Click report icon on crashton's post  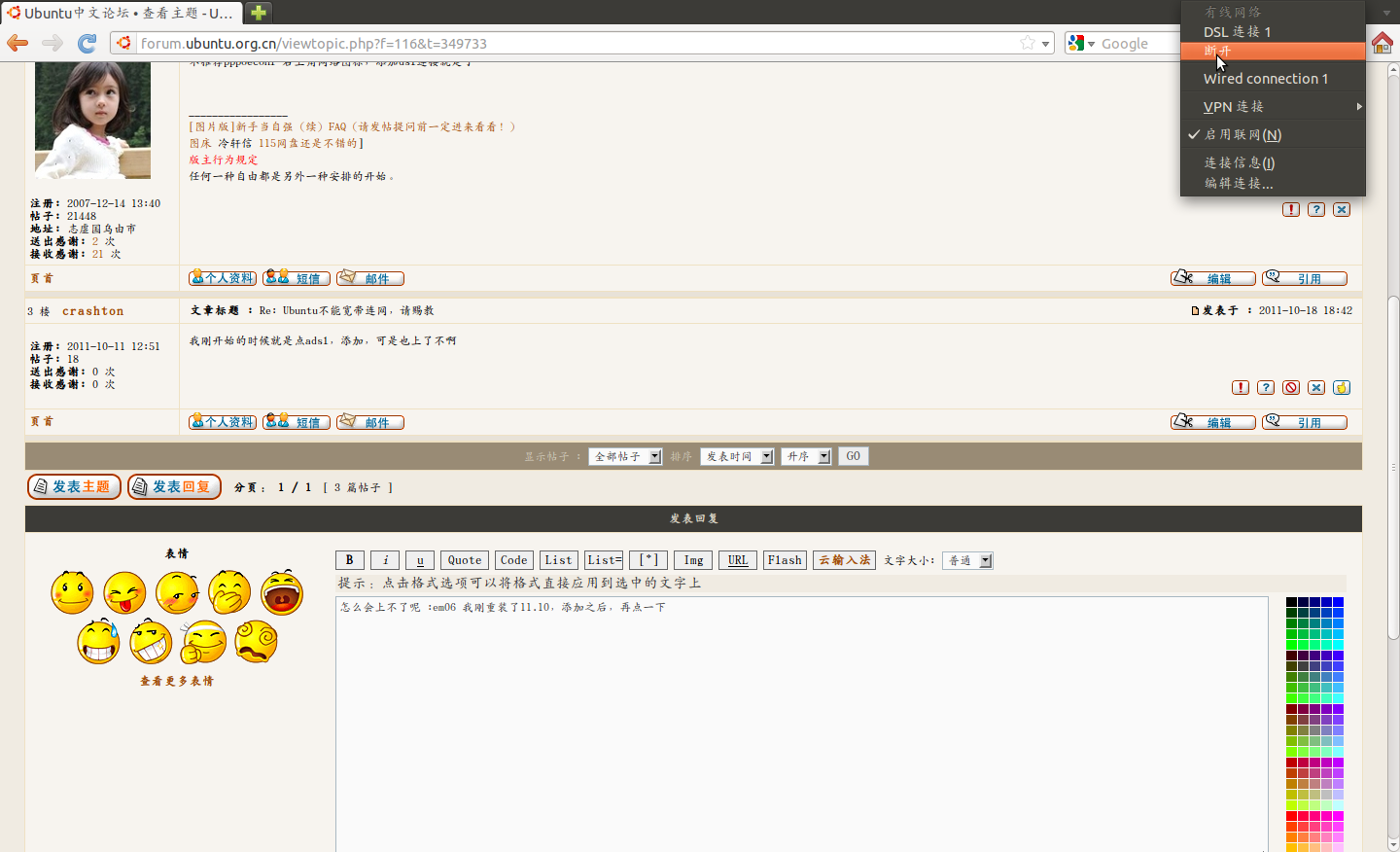pyautogui.click(x=1241, y=388)
